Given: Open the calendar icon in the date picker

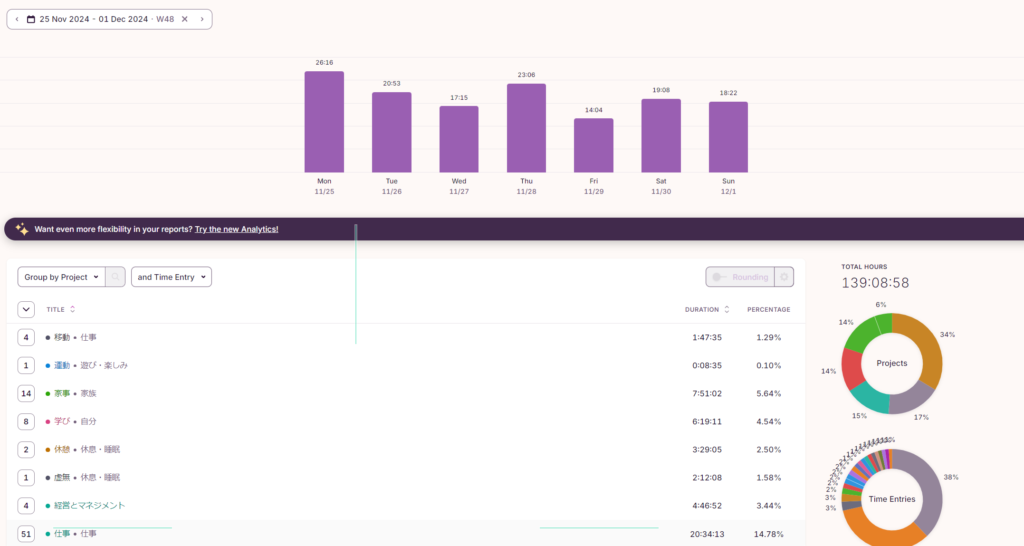Looking at the screenshot, I should pyautogui.click(x=31, y=19).
